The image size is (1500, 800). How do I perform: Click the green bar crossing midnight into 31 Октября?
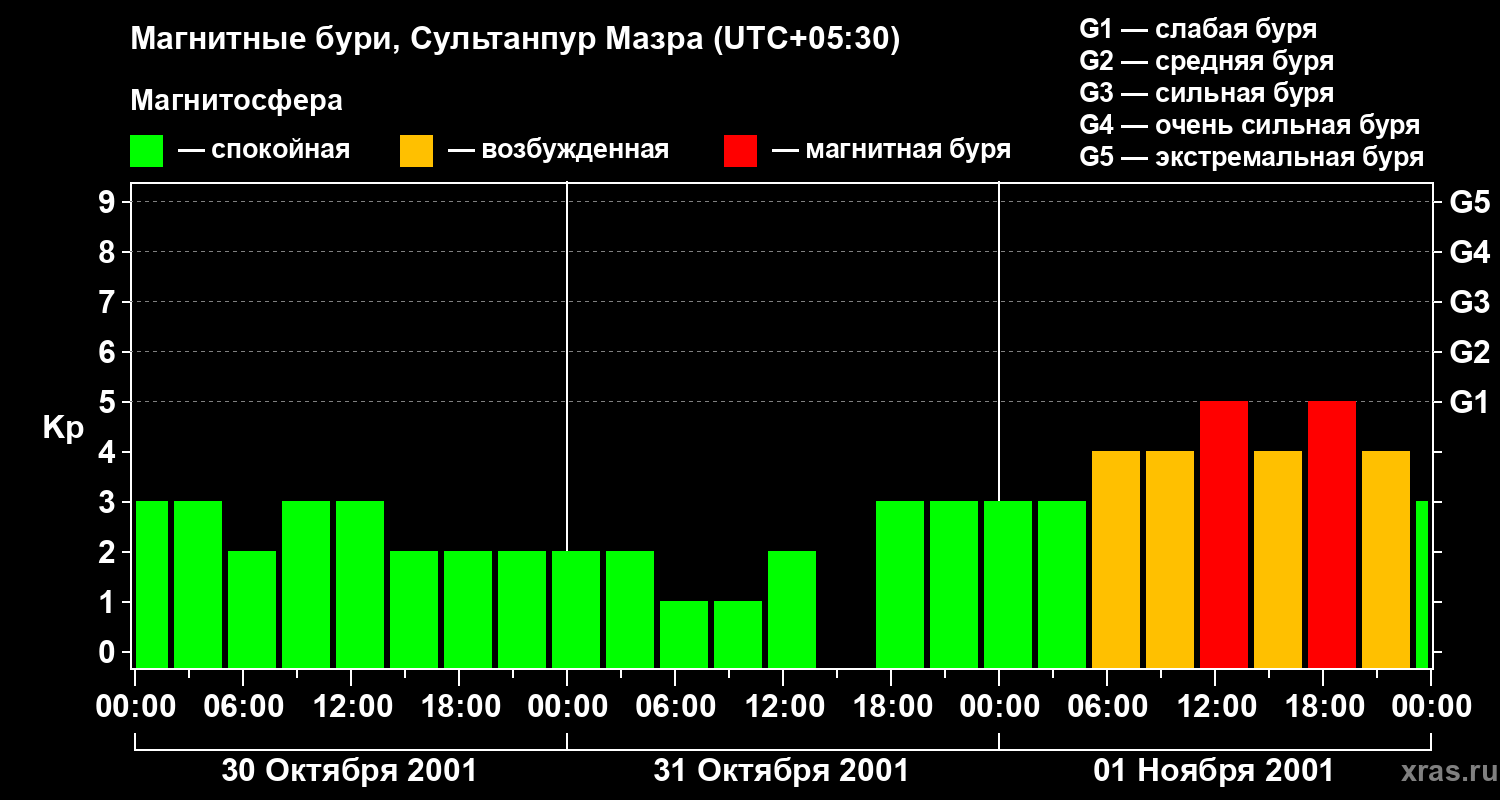pyautogui.click(x=576, y=609)
